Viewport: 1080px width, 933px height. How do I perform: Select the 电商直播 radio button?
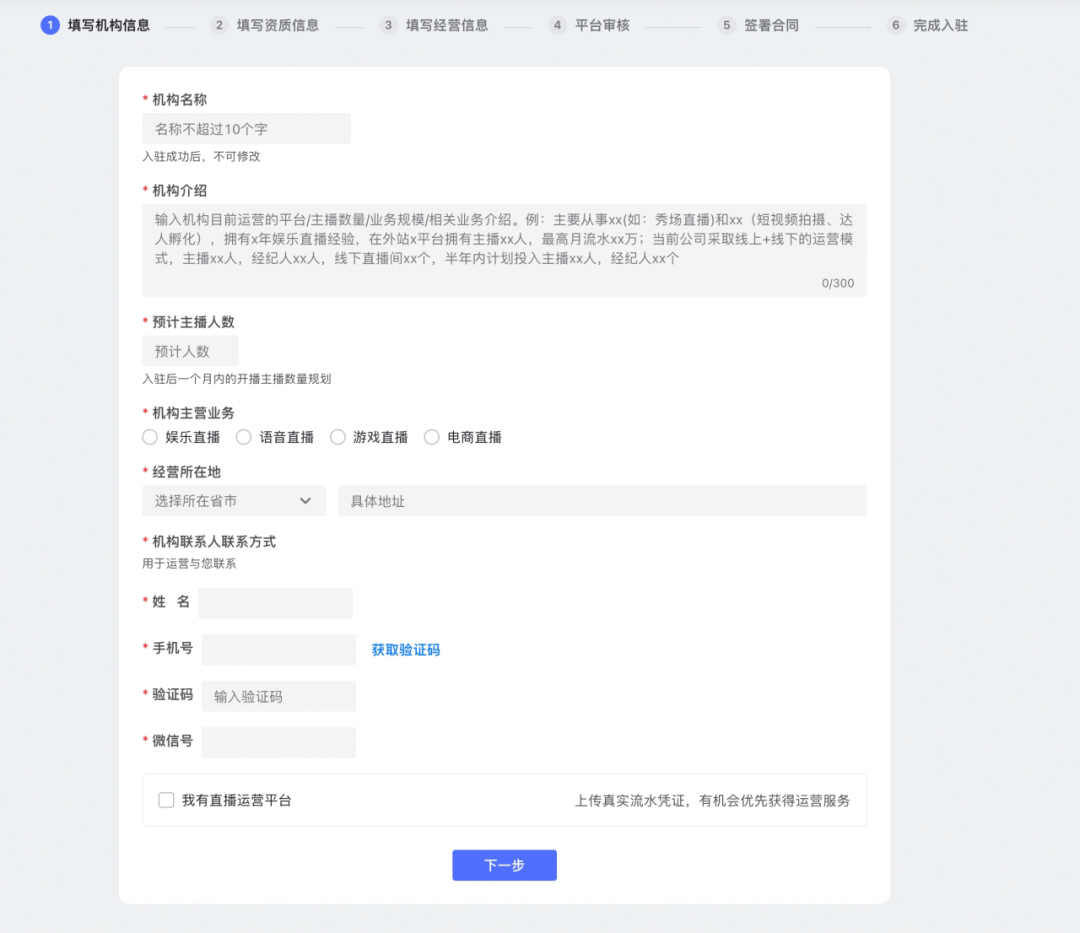432,437
